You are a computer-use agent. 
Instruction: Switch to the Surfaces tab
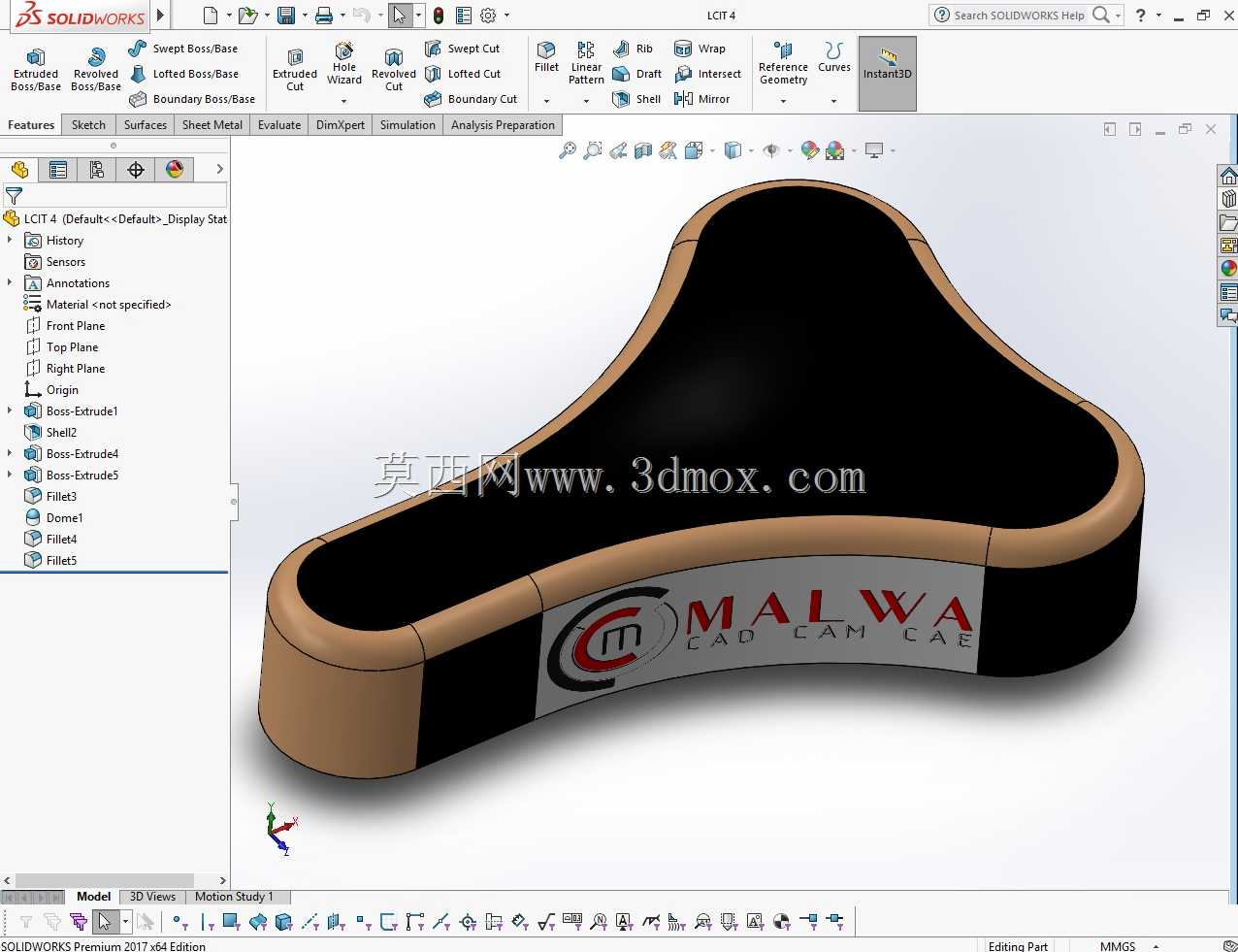[x=146, y=125]
